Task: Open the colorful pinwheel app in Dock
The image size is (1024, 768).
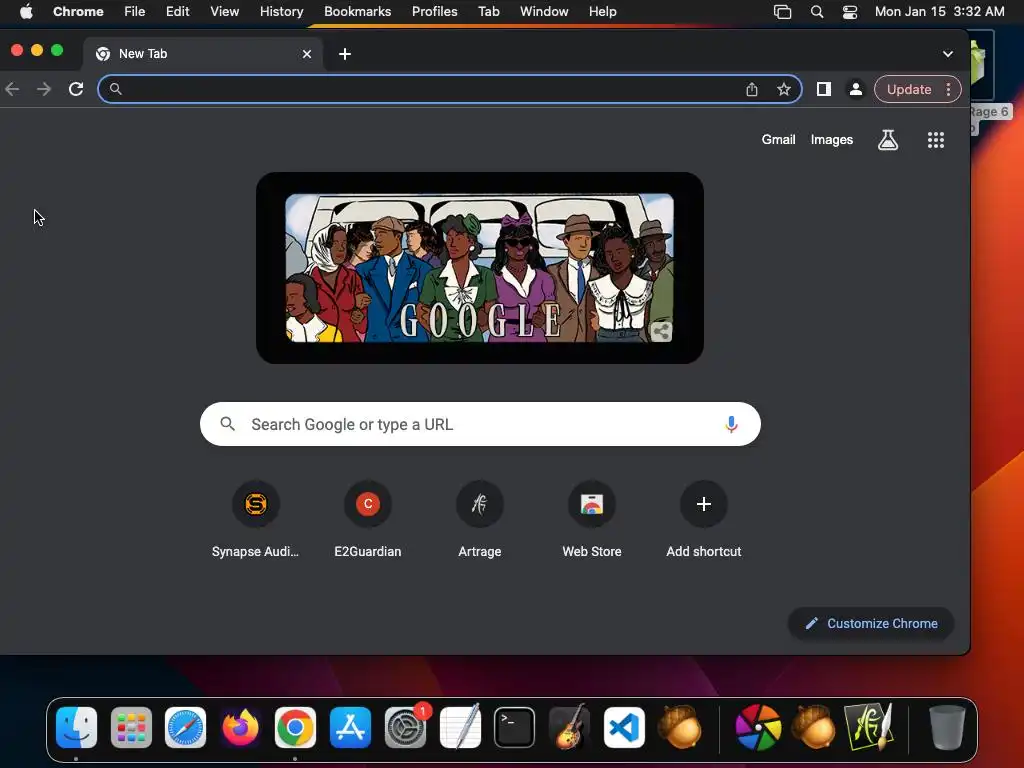Action: (758, 728)
